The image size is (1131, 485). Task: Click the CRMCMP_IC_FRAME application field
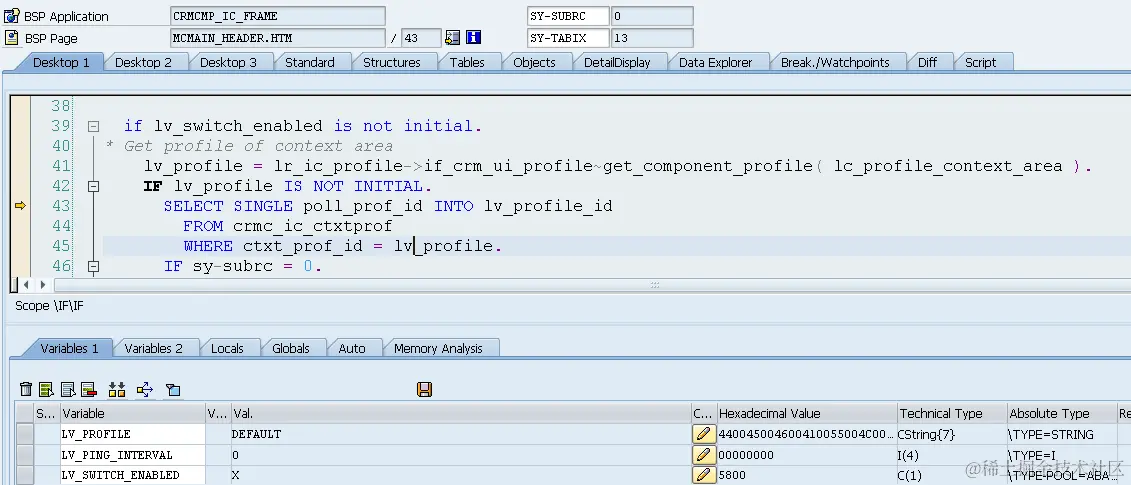click(278, 16)
